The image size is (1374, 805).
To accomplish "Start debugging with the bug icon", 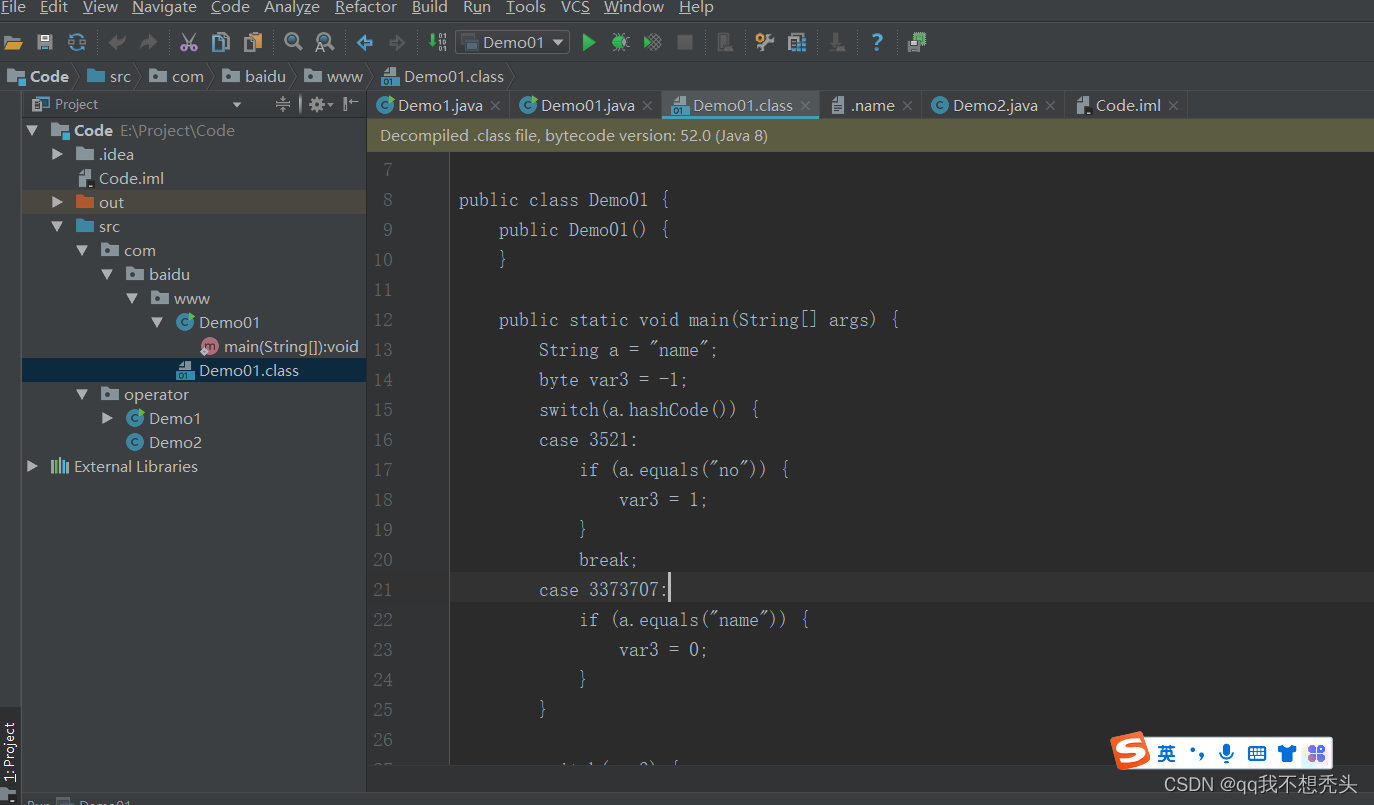I will point(620,42).
